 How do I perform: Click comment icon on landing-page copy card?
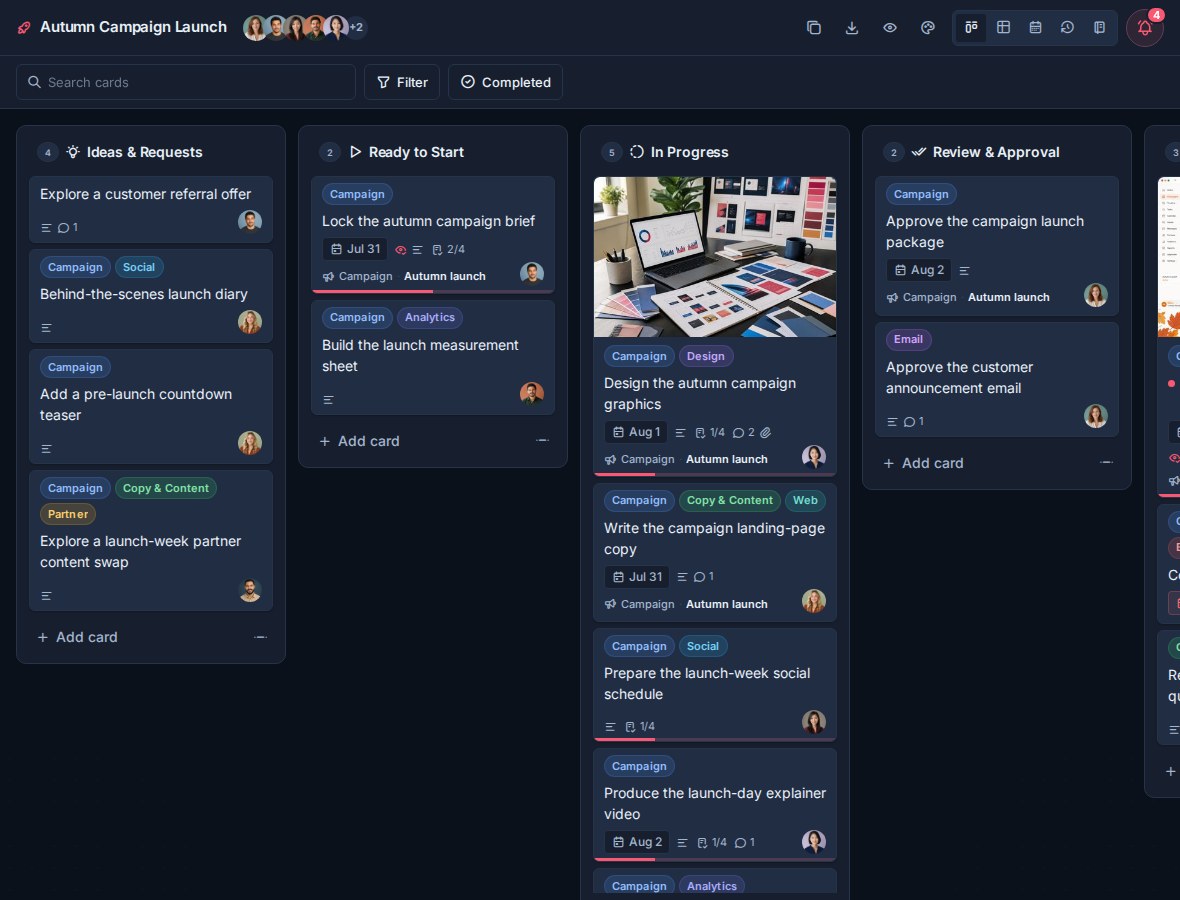pos(699,576)
